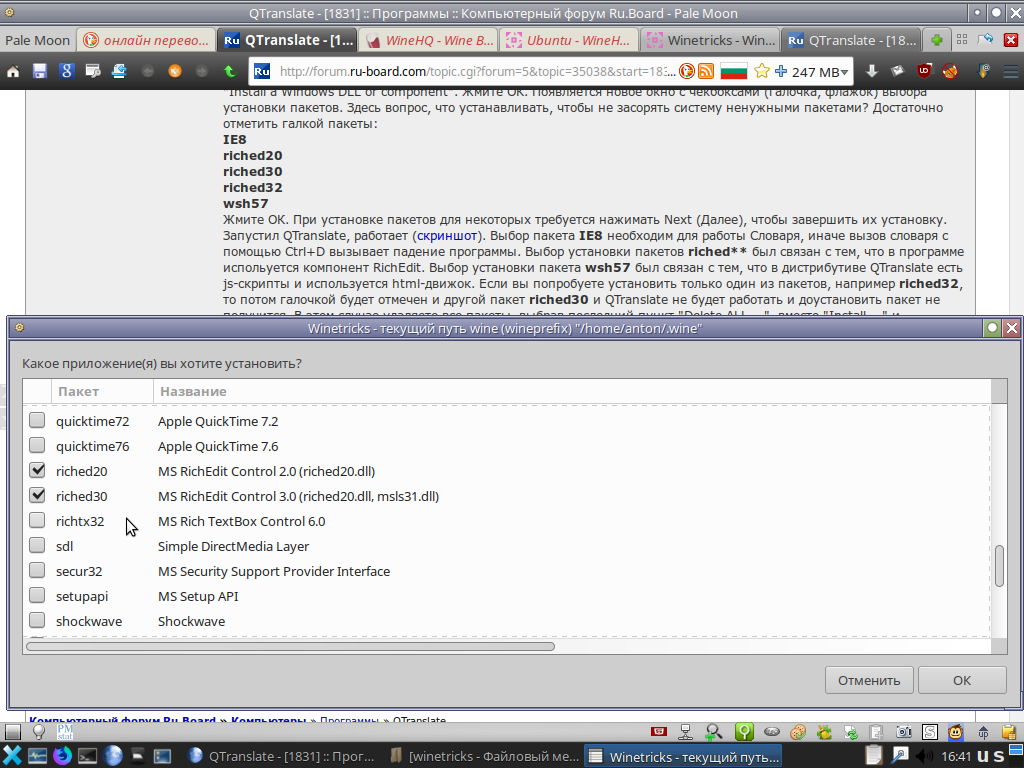Open the address bar history dropdown arrow
Image resolution: width=1024 pixels, height=768 pixels.
pyautogui.click(x=844, y=72)
